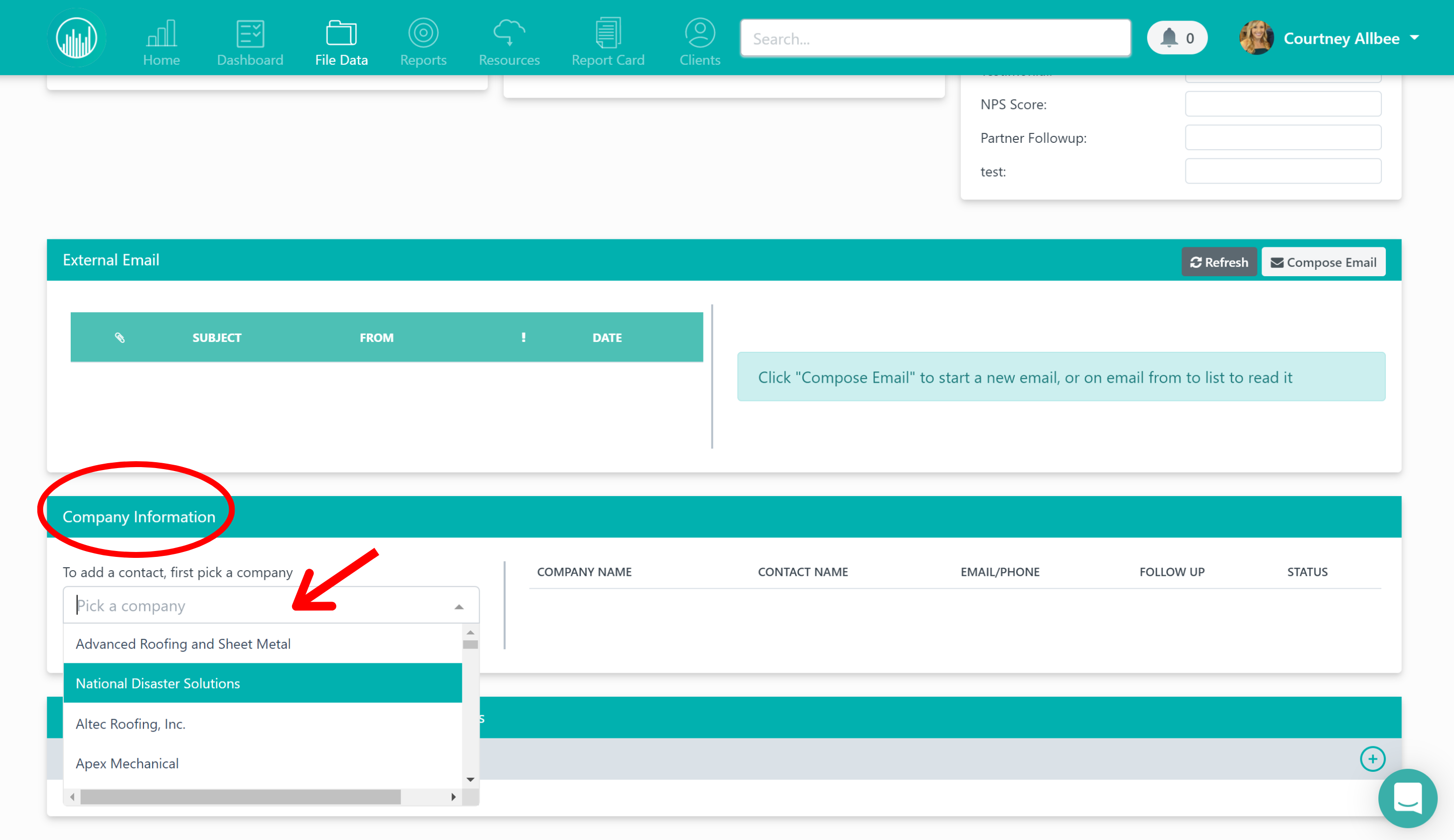
Task: Select National Disaster Solutions
Action: click(263, 683)
